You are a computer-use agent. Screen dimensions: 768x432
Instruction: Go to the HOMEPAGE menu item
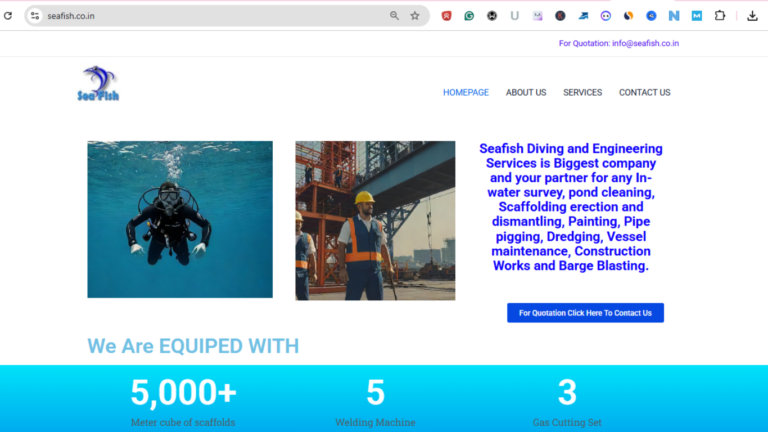pos(466,93)
